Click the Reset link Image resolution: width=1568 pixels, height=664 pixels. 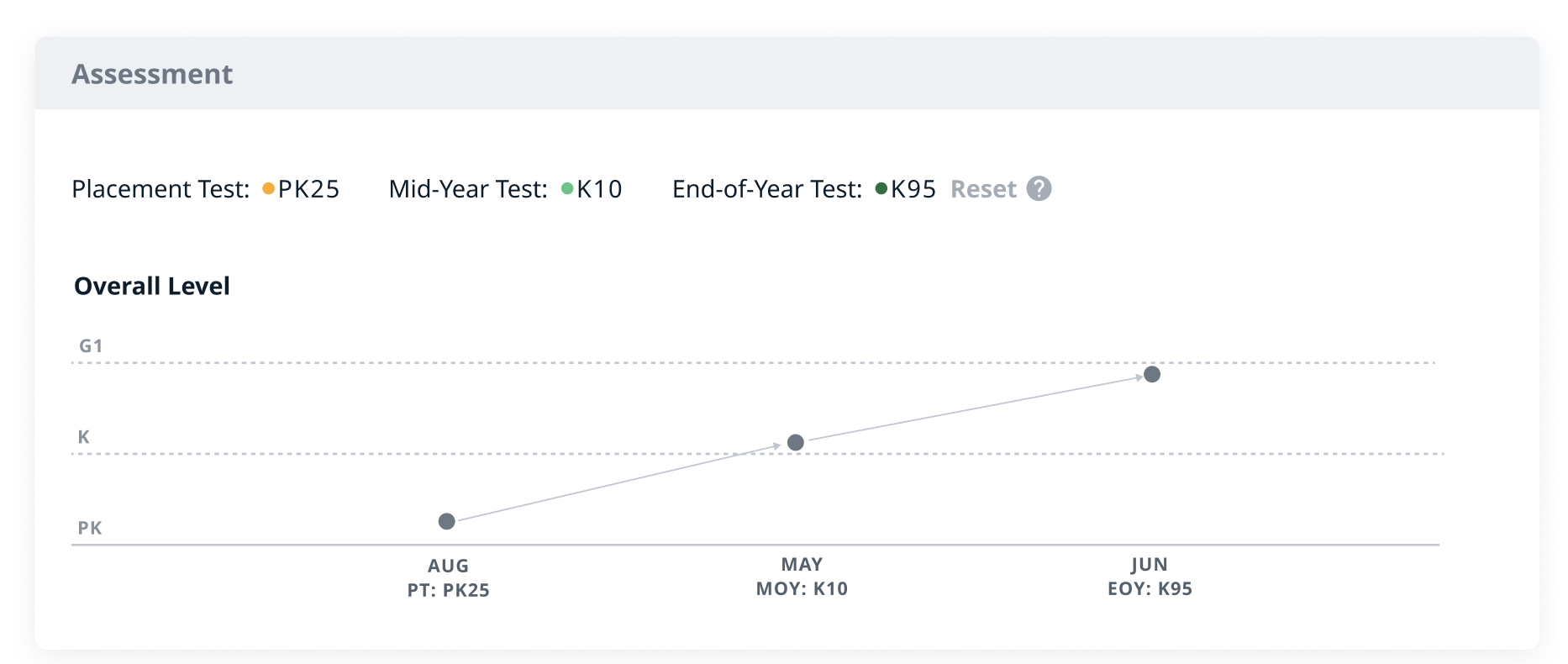(983, 189)
